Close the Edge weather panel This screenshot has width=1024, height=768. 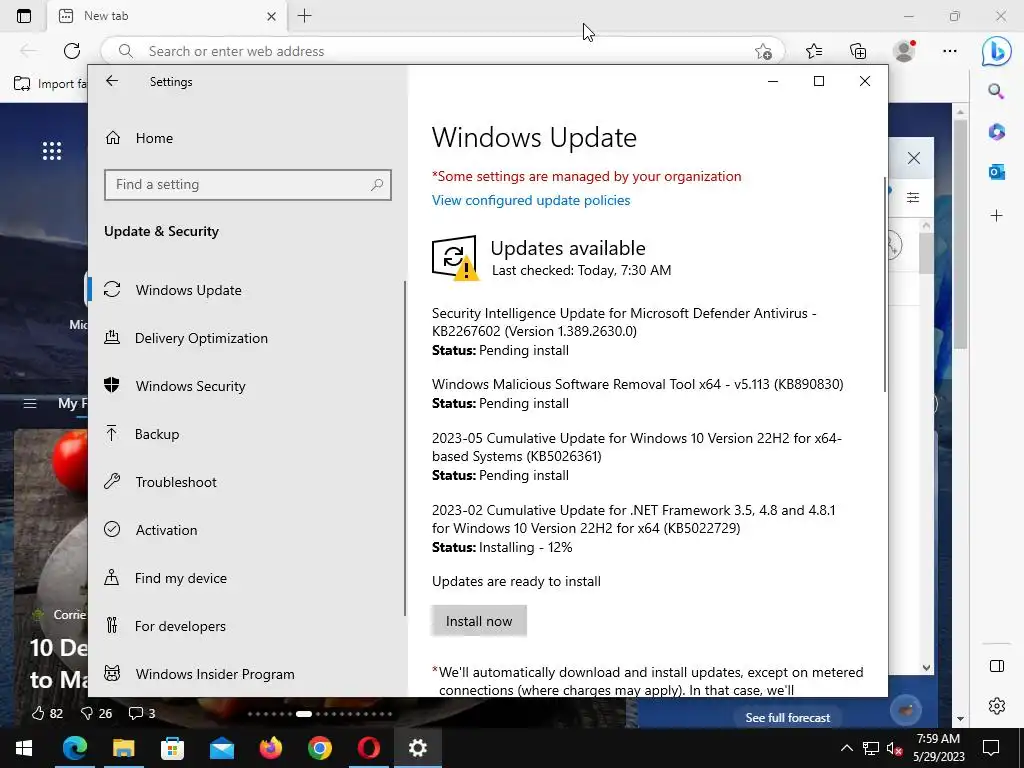tap(914, 158)
